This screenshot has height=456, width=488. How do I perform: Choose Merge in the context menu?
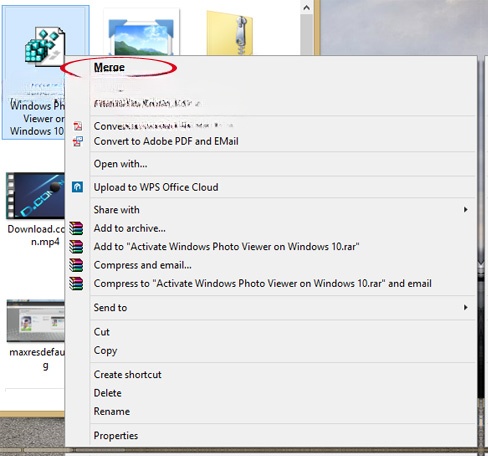[x=109, y=67]
